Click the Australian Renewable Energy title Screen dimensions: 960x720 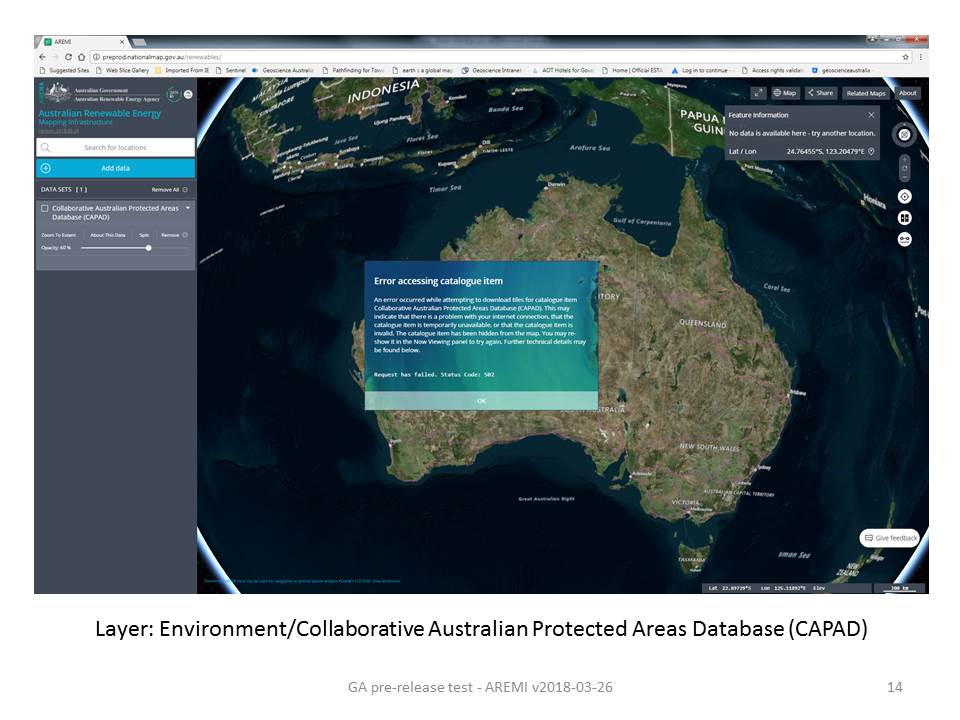click(x=100, y=113)
